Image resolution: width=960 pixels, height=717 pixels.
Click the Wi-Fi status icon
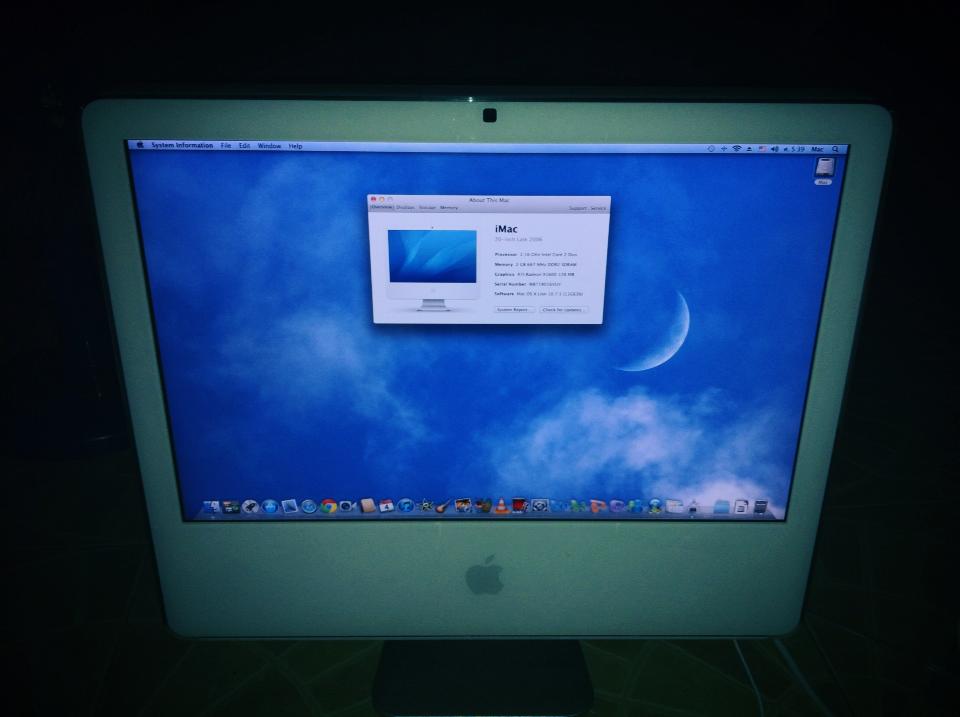pyautogui.click(x=737, y=148)
